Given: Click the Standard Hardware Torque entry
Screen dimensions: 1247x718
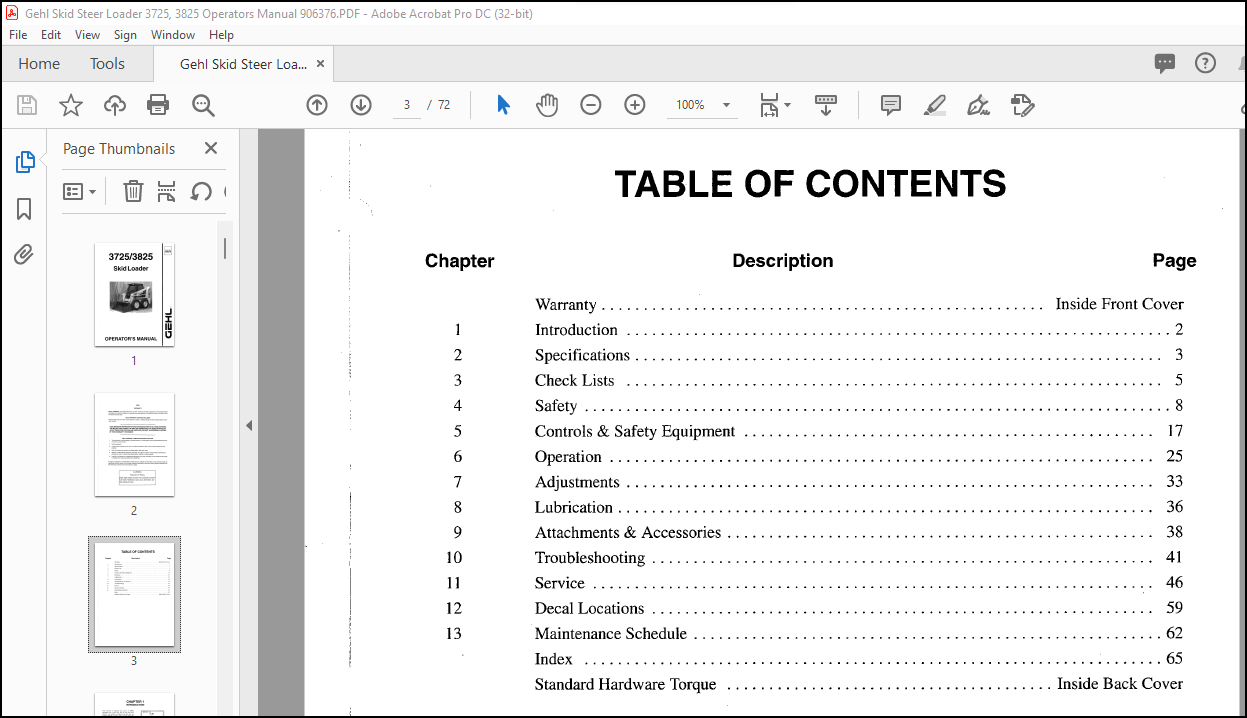Looking at the screenshot, I should click(x=626, y=684).
